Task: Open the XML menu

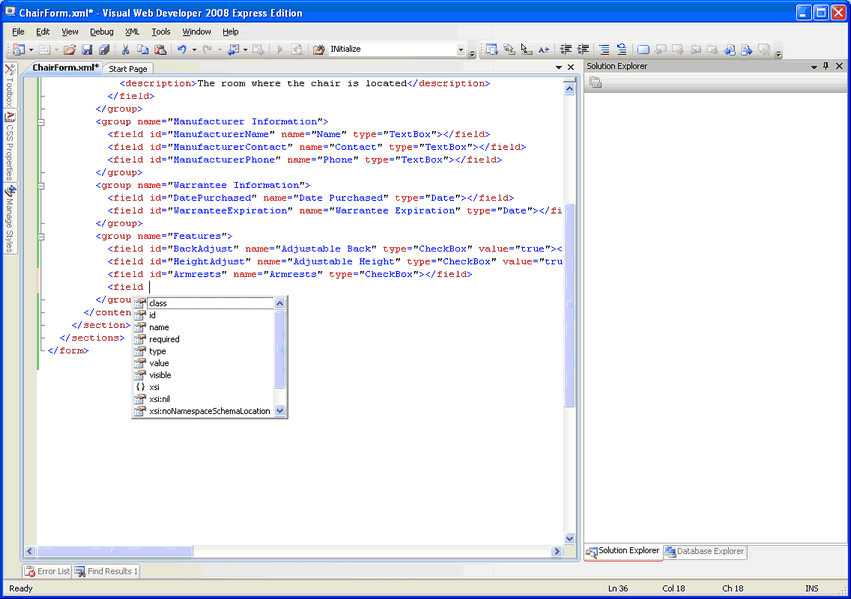Action: tap(132, 31)
